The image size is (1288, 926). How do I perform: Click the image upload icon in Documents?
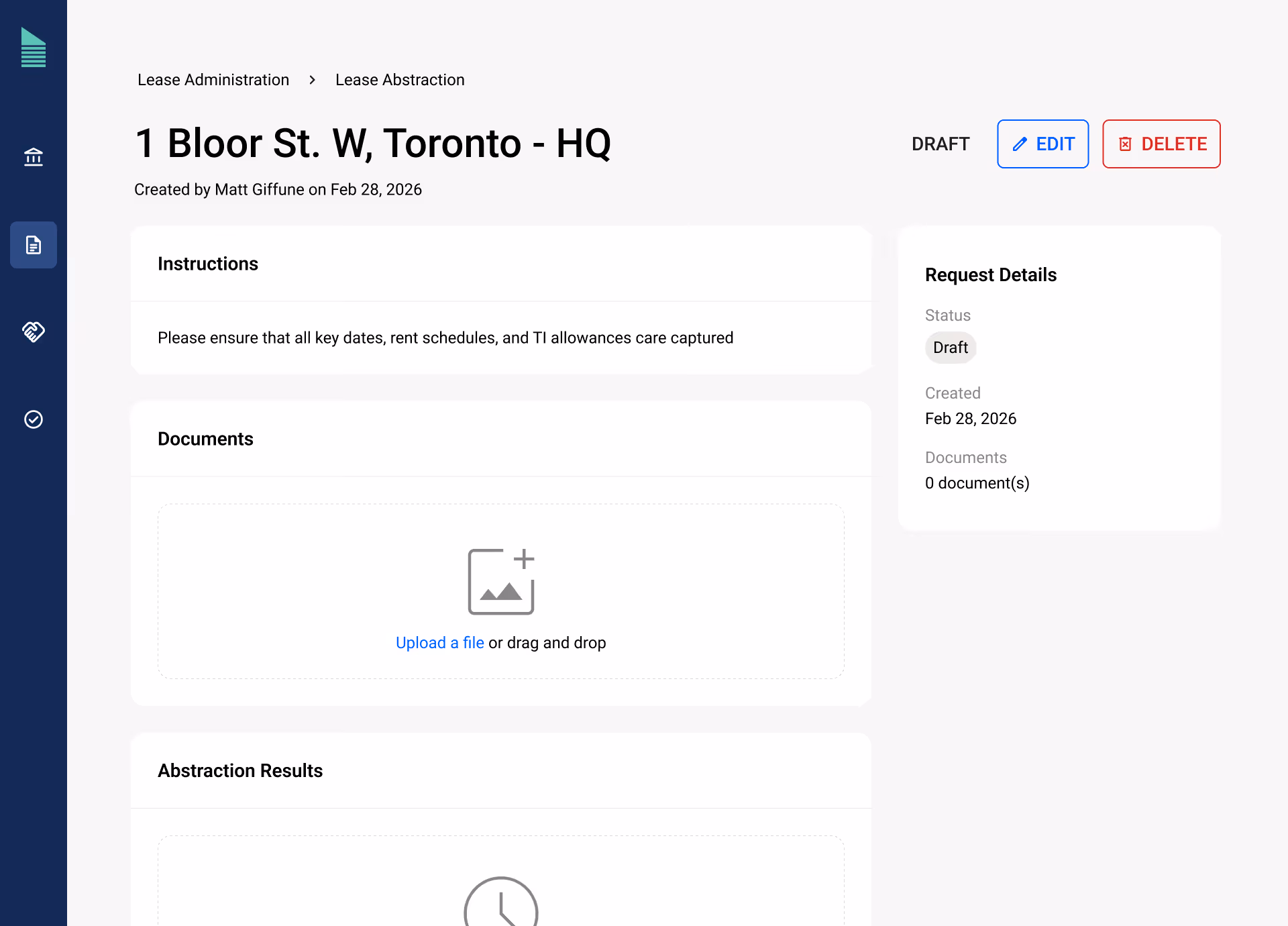click(501, 581)
